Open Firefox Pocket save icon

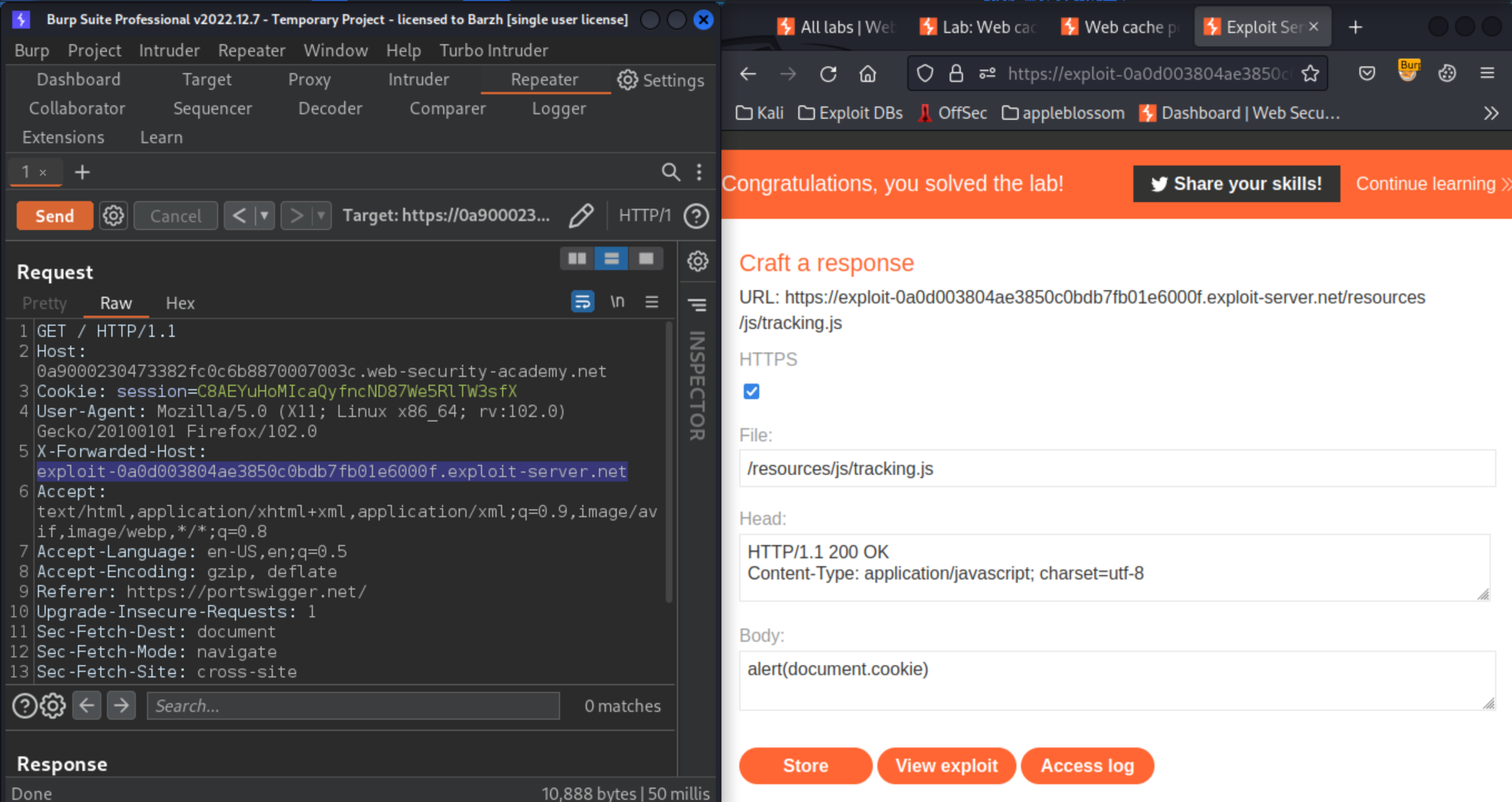pos(1367,73)
